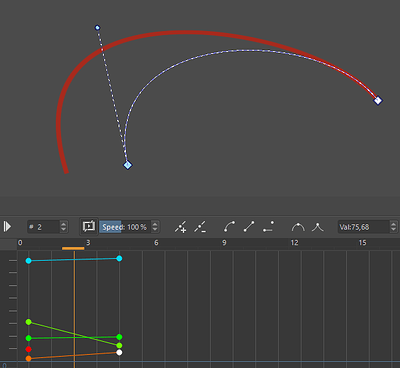This screenshot has height=368, width=400.
Task: Select the add keyframe node icon
Action: pyautogui.click(x=180, y=227)
